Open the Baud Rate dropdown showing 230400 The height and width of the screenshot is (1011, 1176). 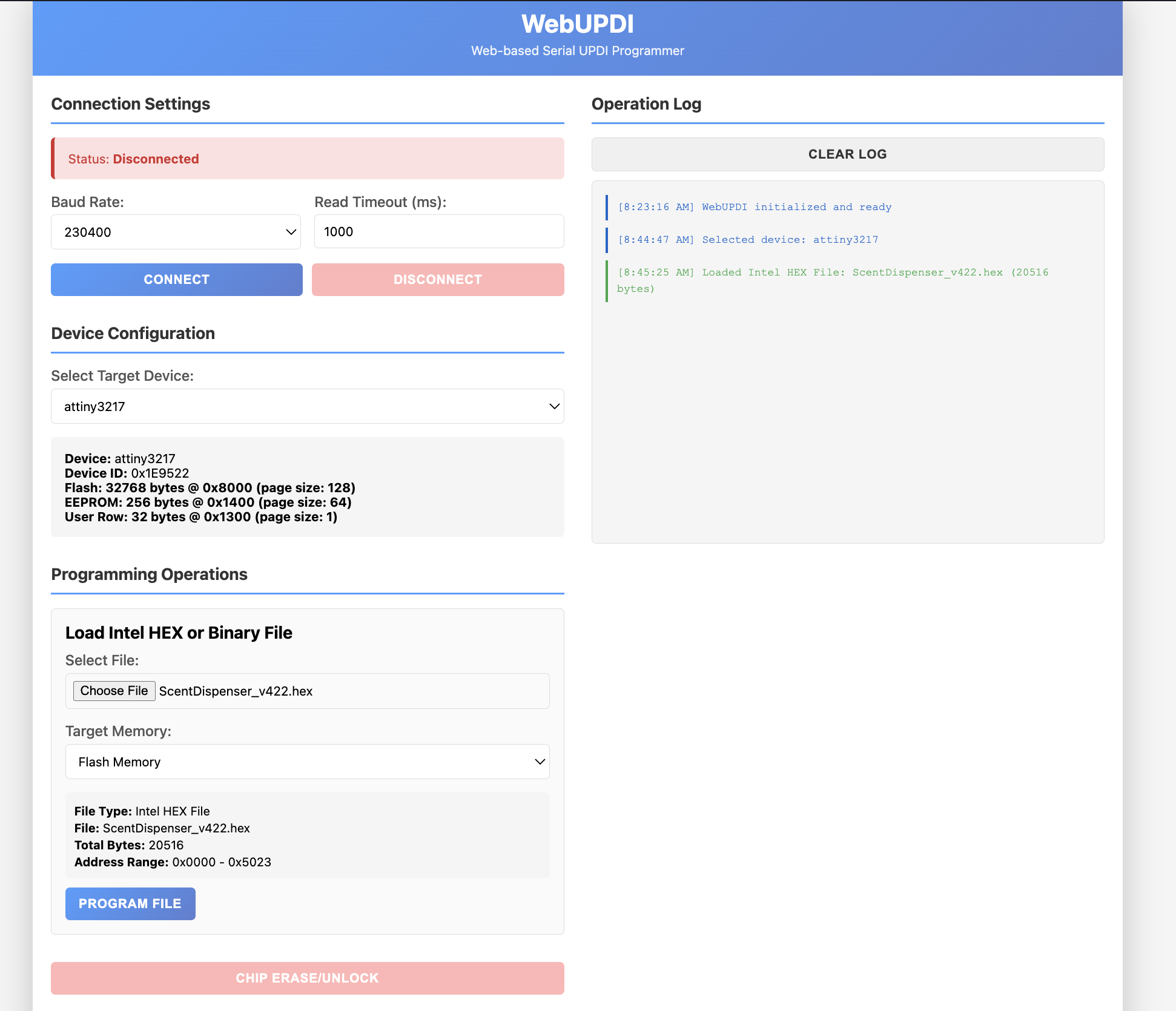tap(176, 232)
